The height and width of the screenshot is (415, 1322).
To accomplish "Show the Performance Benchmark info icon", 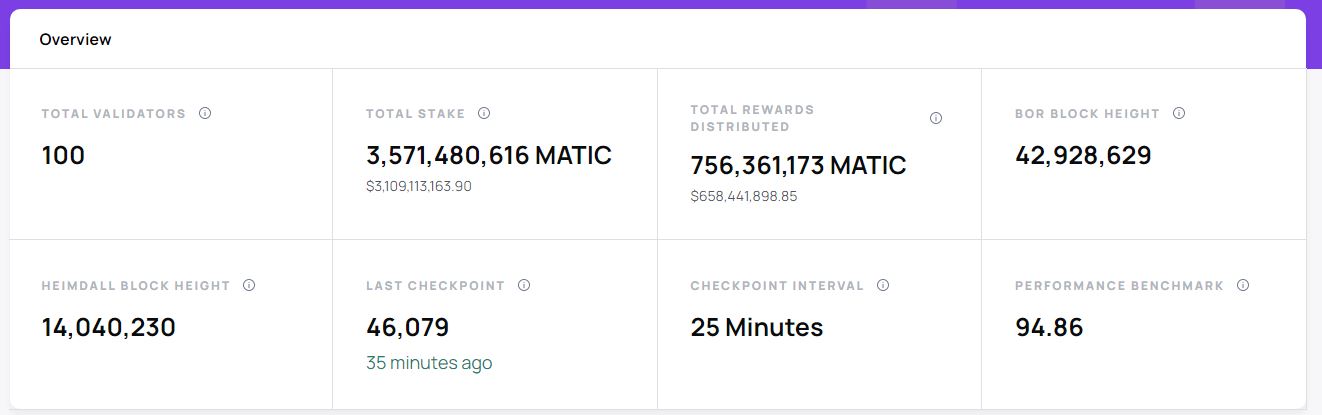I will 1243,286.
